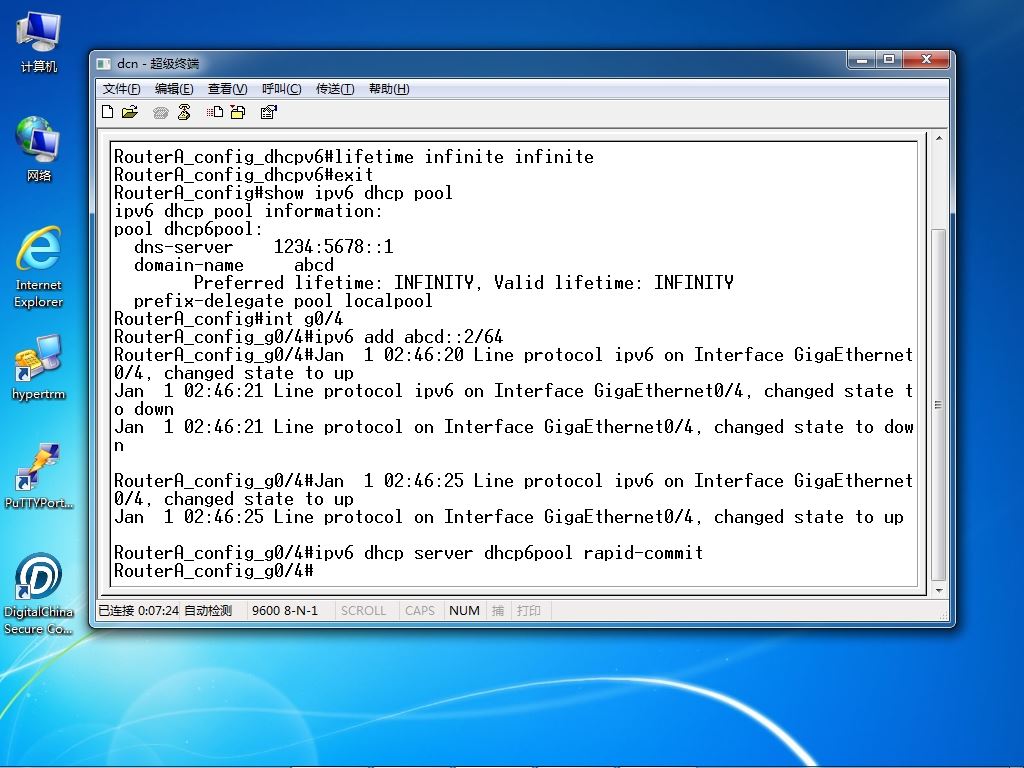The width and height of the screenshot is (1024, 768).
Task: Click the 'lifetime infinite infinite' command line
Action: point(354,157)
